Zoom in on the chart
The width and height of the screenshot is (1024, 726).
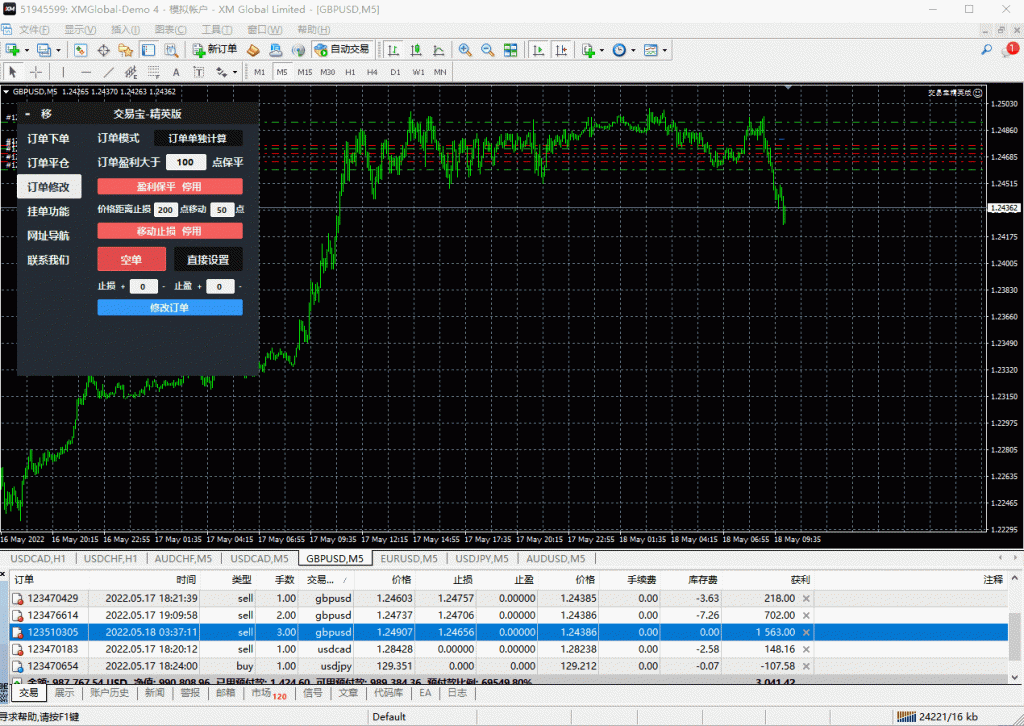(465, 50)
